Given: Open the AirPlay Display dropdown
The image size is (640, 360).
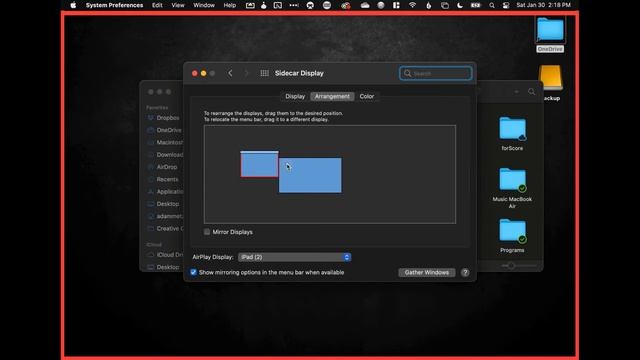Looking at the screenshot, I should click(294, 257).
